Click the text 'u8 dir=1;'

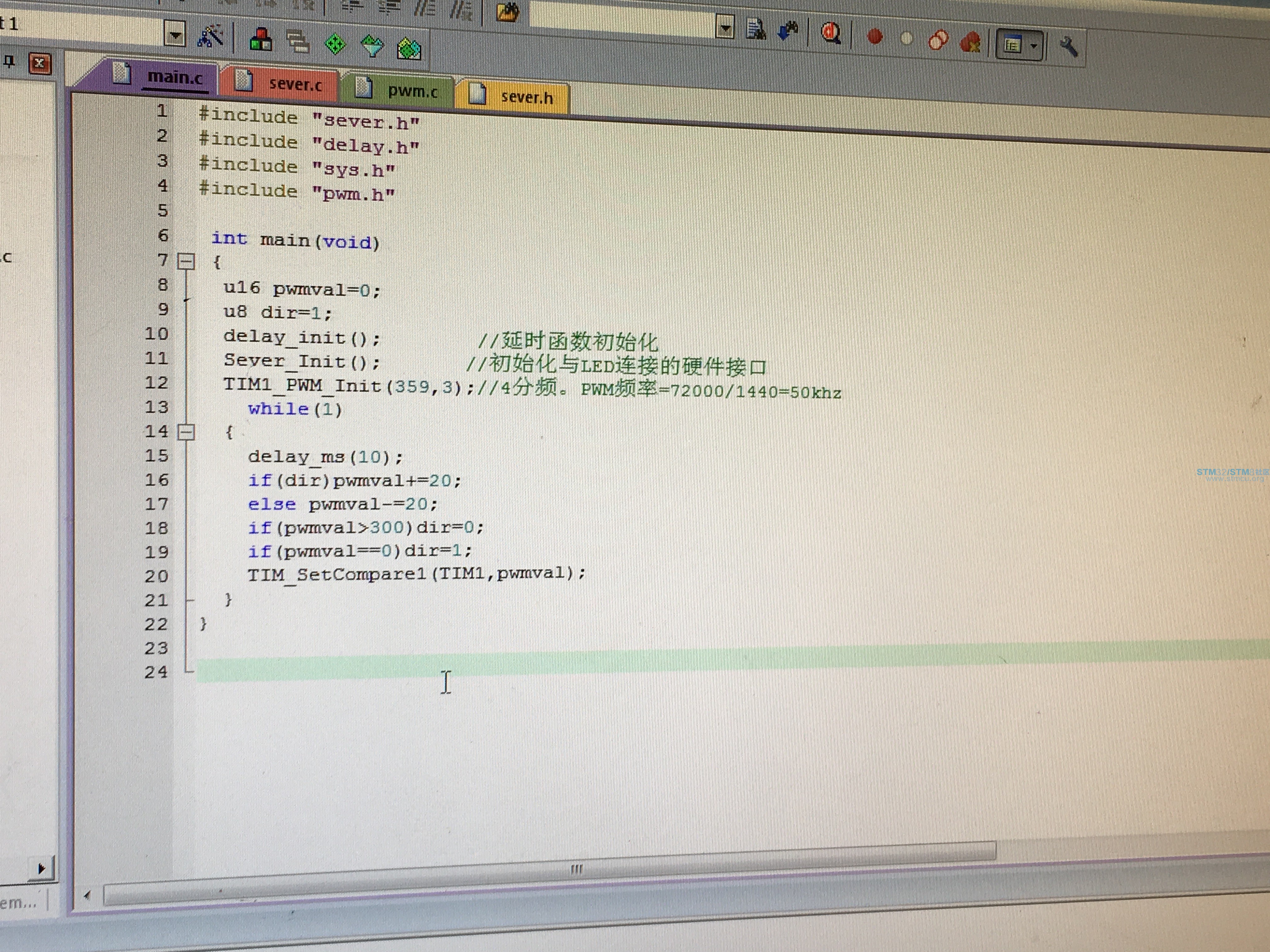tap(278, 313)
